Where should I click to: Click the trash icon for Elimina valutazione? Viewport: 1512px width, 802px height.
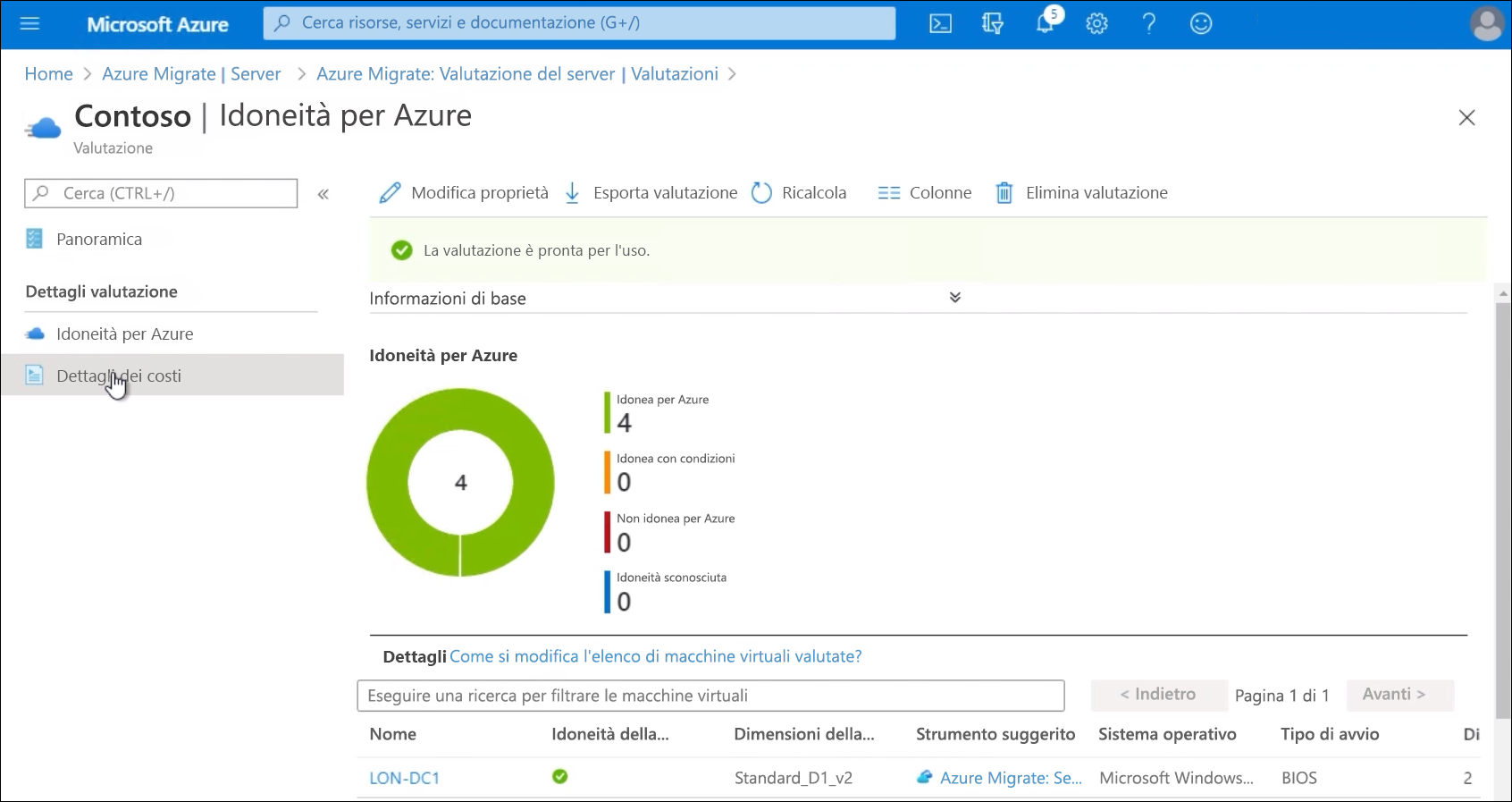[x=1004, y=193]
